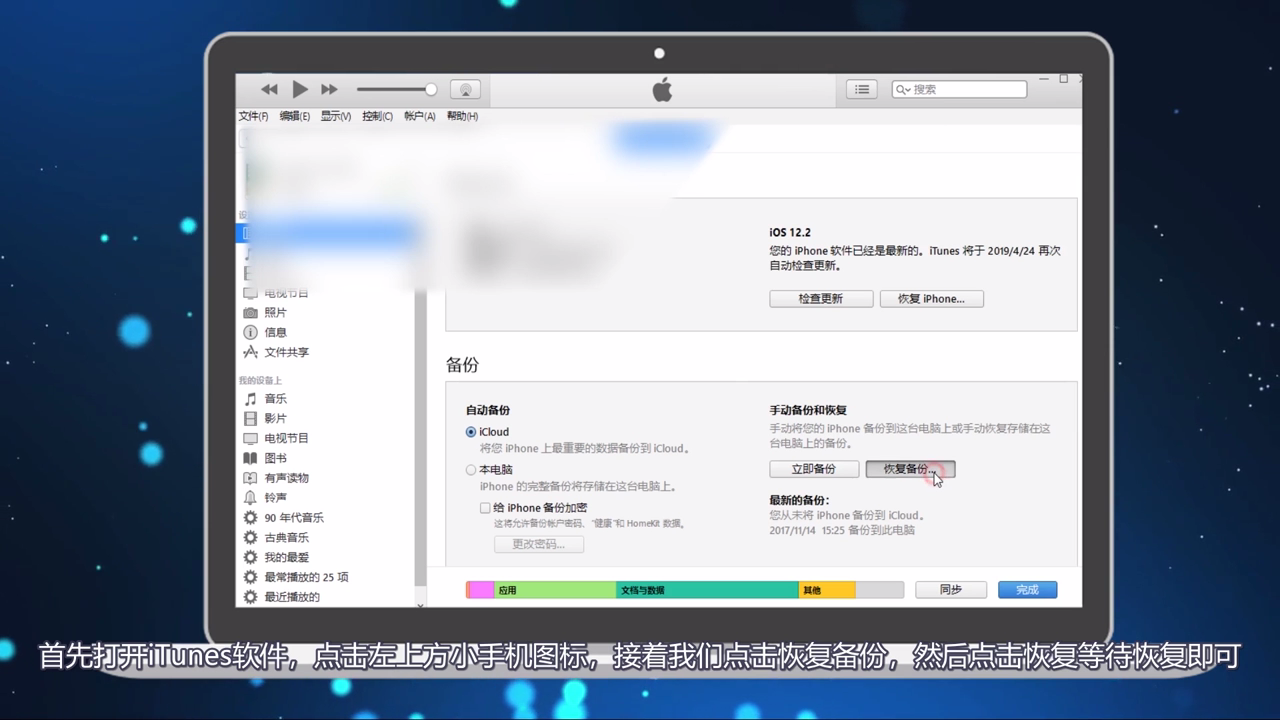Open 90 年代音乐 smart playlist gear icon

coord(251,517)
